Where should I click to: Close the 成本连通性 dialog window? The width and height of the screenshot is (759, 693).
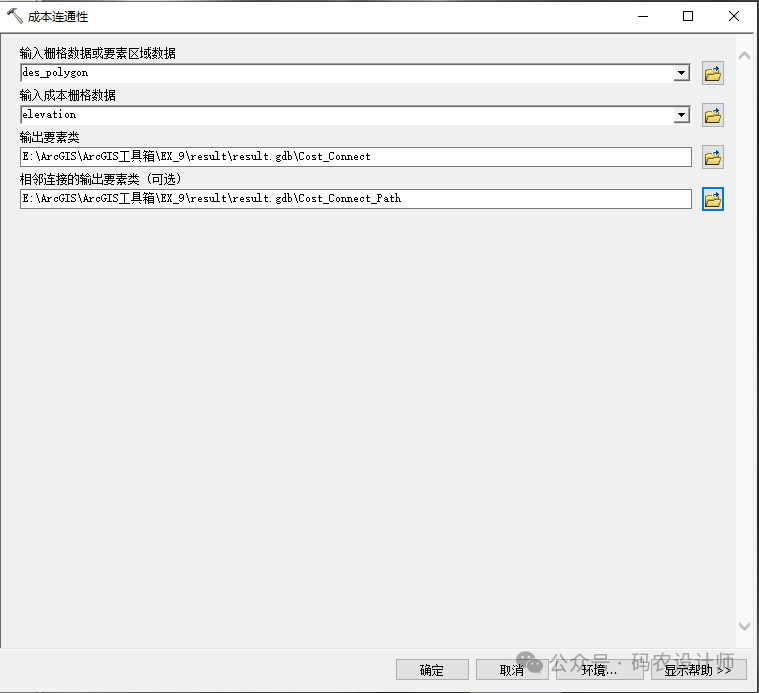coord(734,16)
